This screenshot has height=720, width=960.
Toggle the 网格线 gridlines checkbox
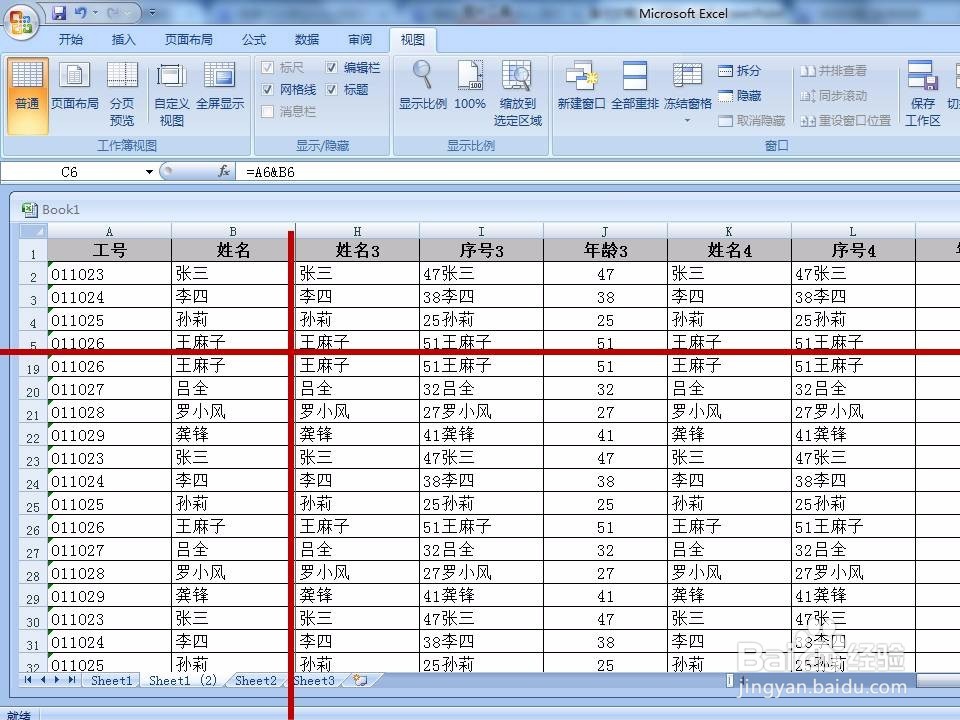click(x=269, y=89)
